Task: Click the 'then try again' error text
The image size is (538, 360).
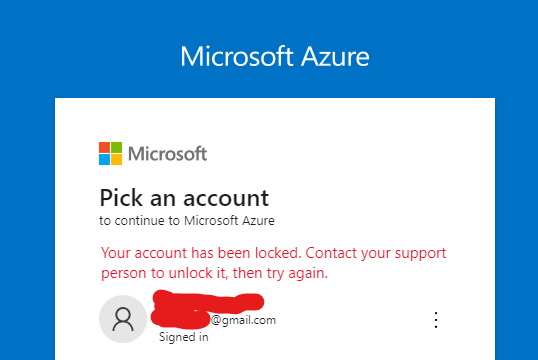Action: tap(280, 273)
